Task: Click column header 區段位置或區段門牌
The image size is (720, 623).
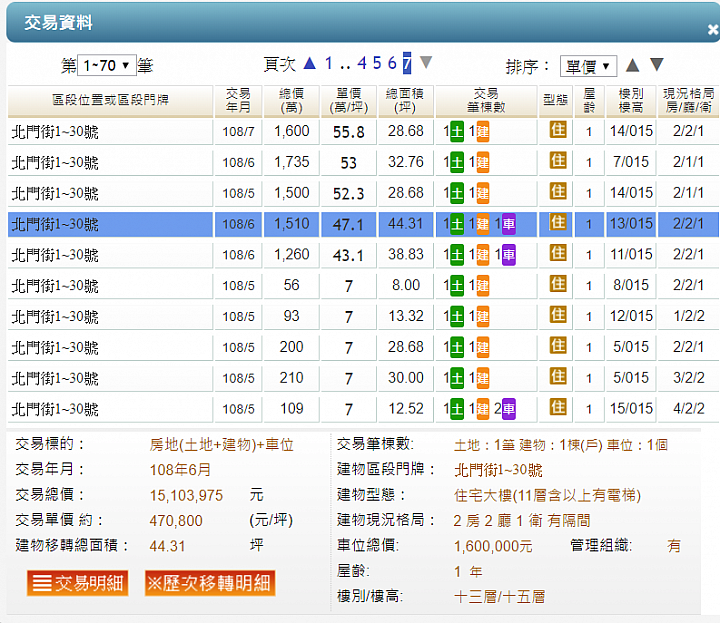Action: pyautogui.click(x=110, y=100)
